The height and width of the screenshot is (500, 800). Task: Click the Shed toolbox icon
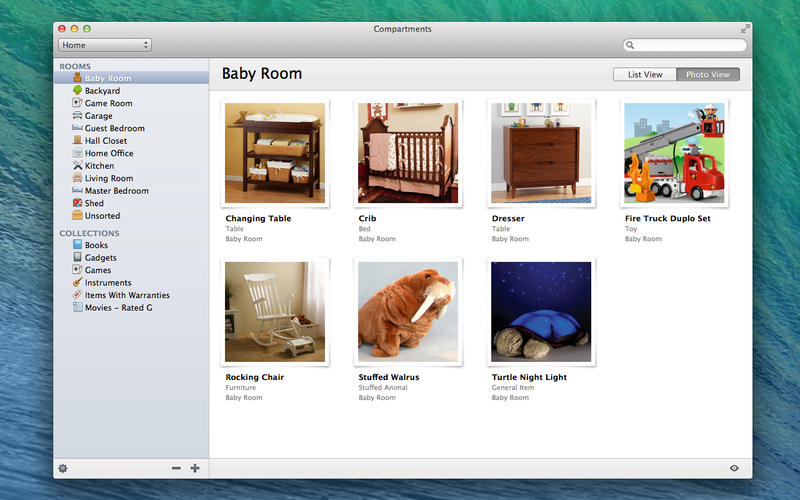(x=78, y=203)
